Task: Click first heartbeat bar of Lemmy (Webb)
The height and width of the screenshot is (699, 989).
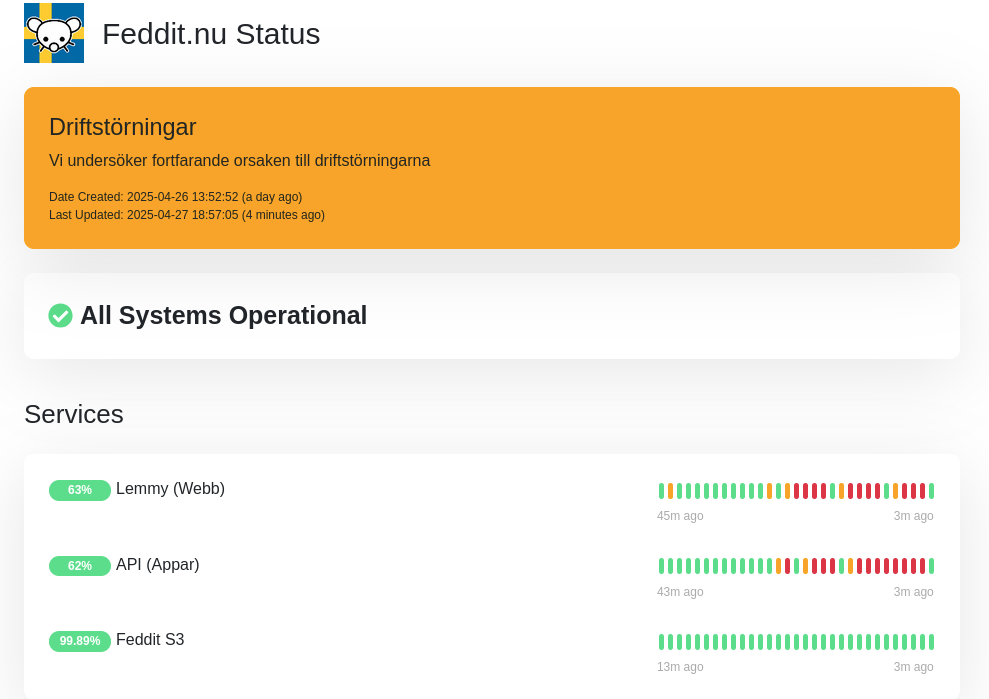Action: tap(662, 491)
